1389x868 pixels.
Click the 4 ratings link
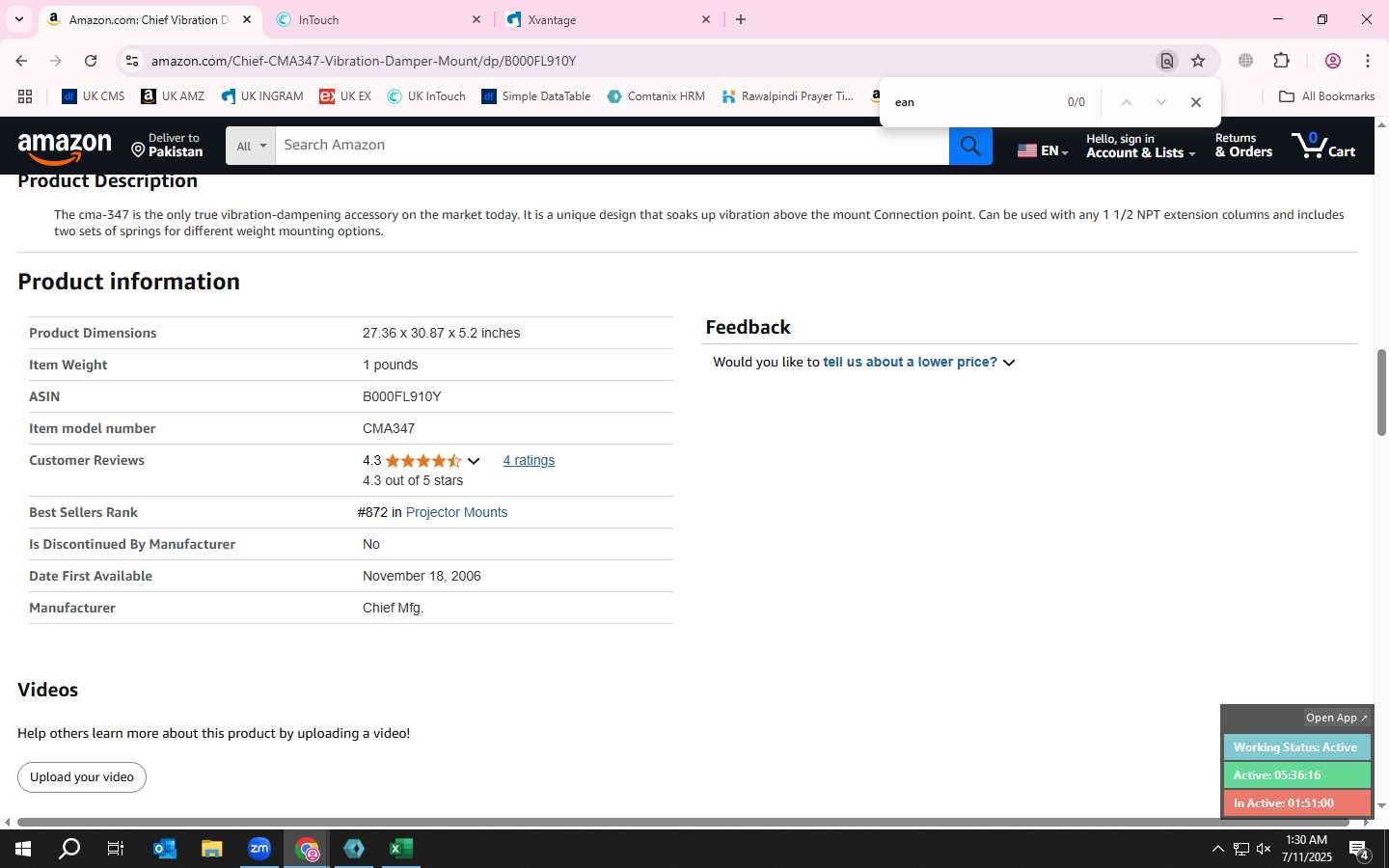(529, 461)
